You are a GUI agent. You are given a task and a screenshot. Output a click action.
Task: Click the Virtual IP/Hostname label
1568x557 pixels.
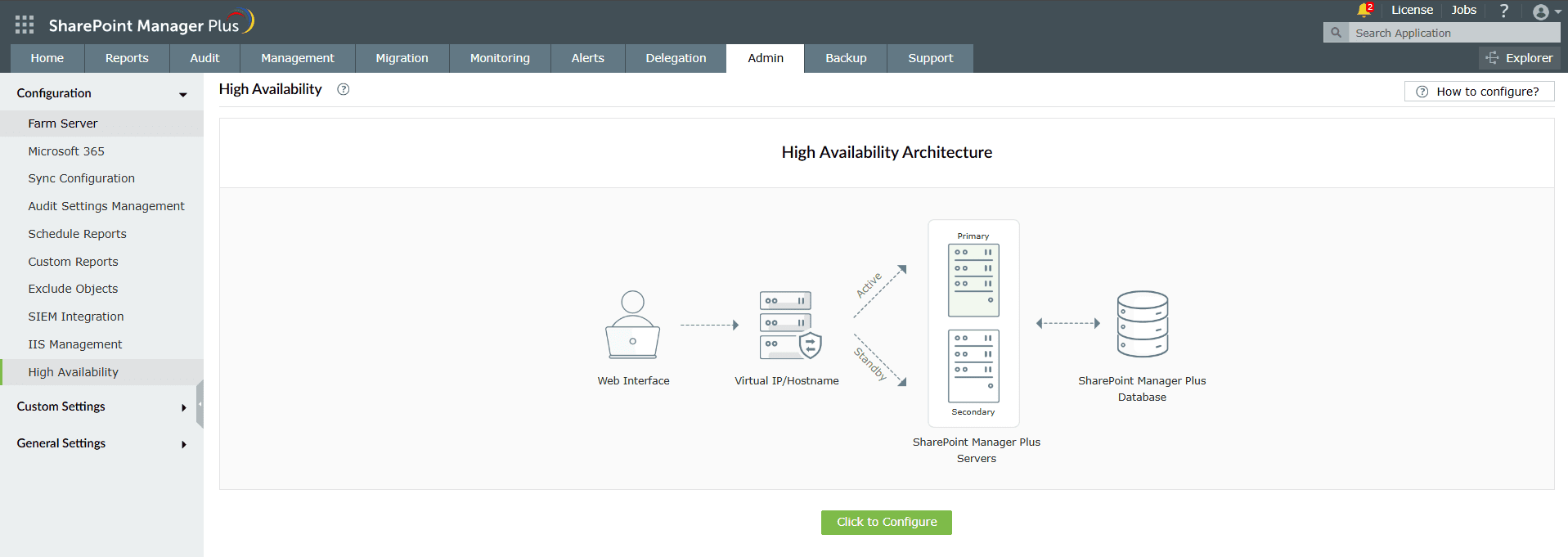[787, 381]
